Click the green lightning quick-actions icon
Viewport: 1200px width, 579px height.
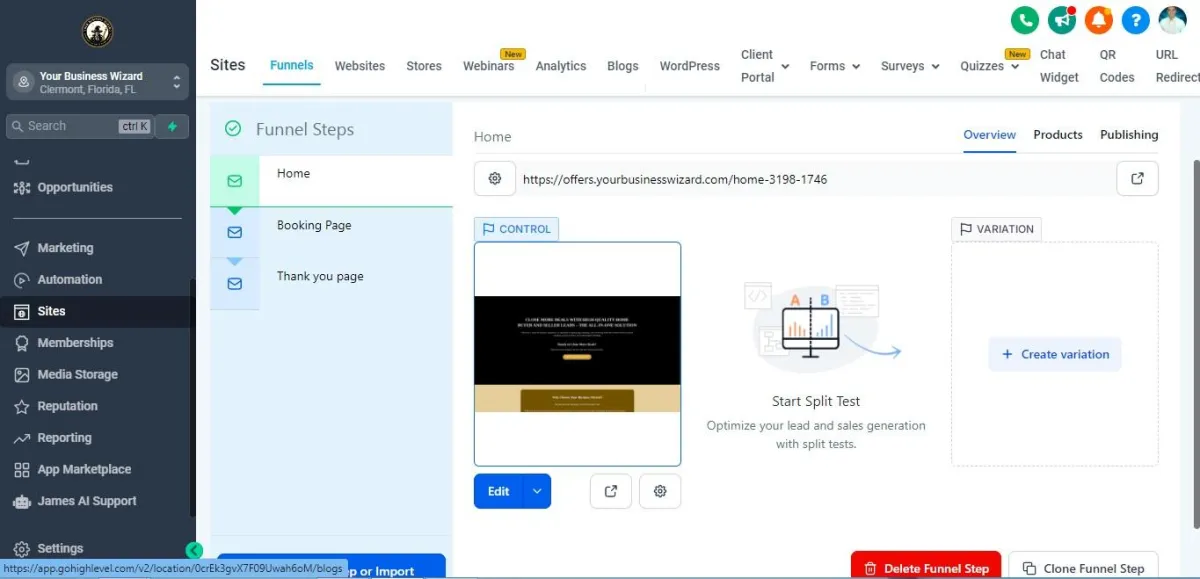(x=172, y=126)
